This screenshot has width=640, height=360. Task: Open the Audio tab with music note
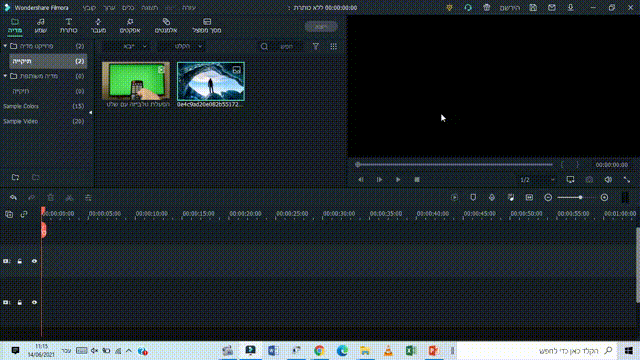click(40, 25)
